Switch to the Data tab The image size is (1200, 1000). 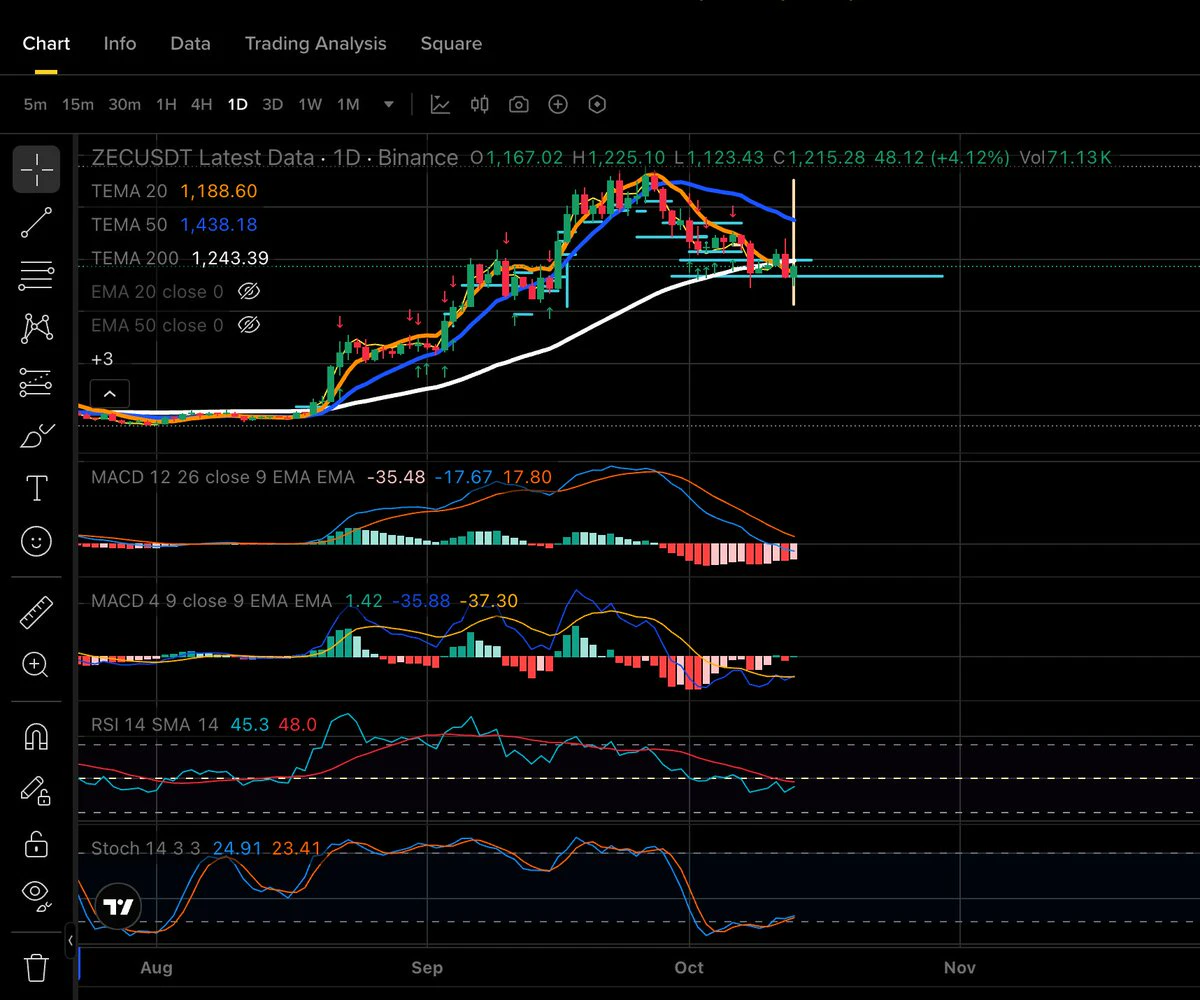tap(190, 43)
